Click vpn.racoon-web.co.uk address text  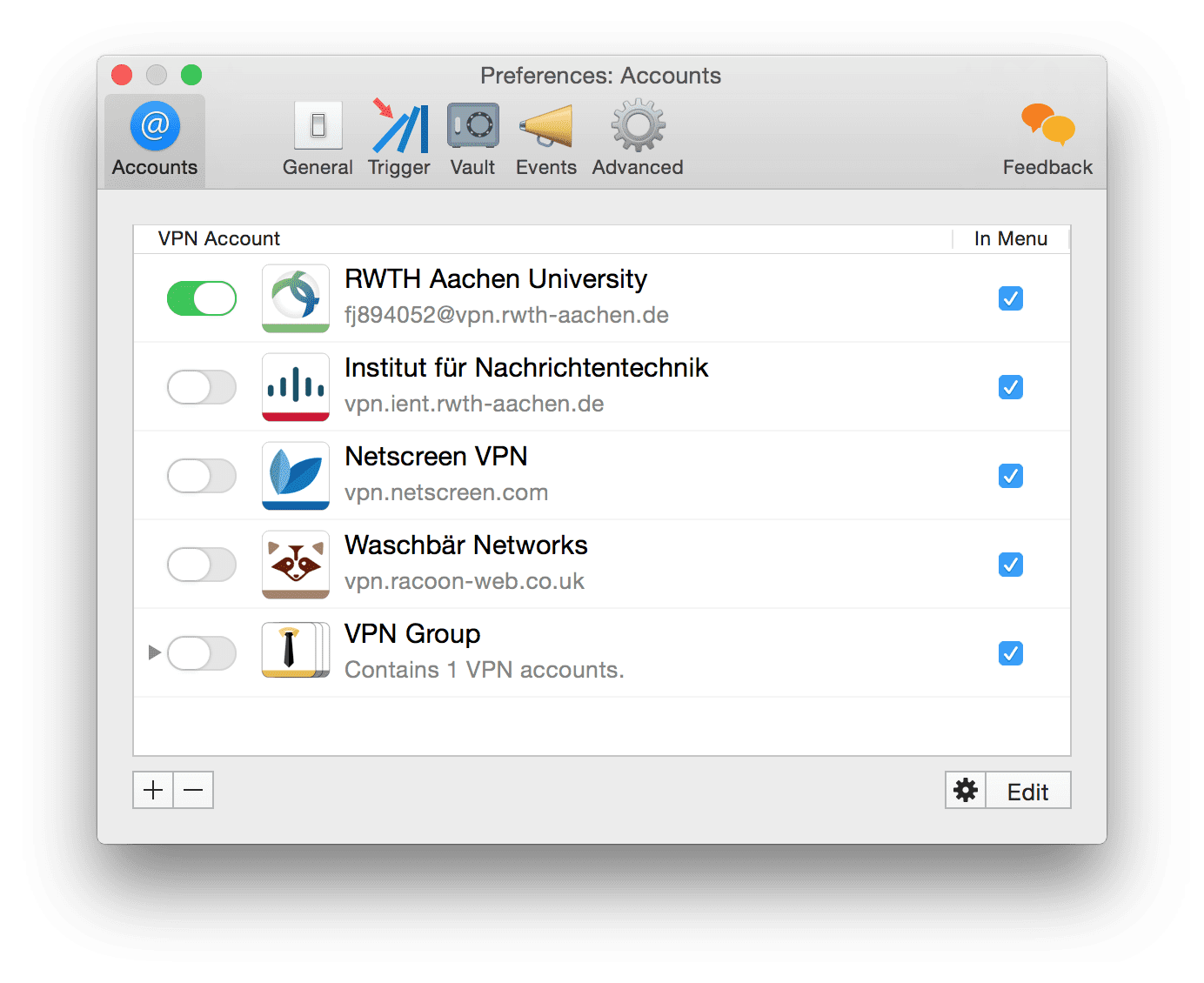[465, 581]
